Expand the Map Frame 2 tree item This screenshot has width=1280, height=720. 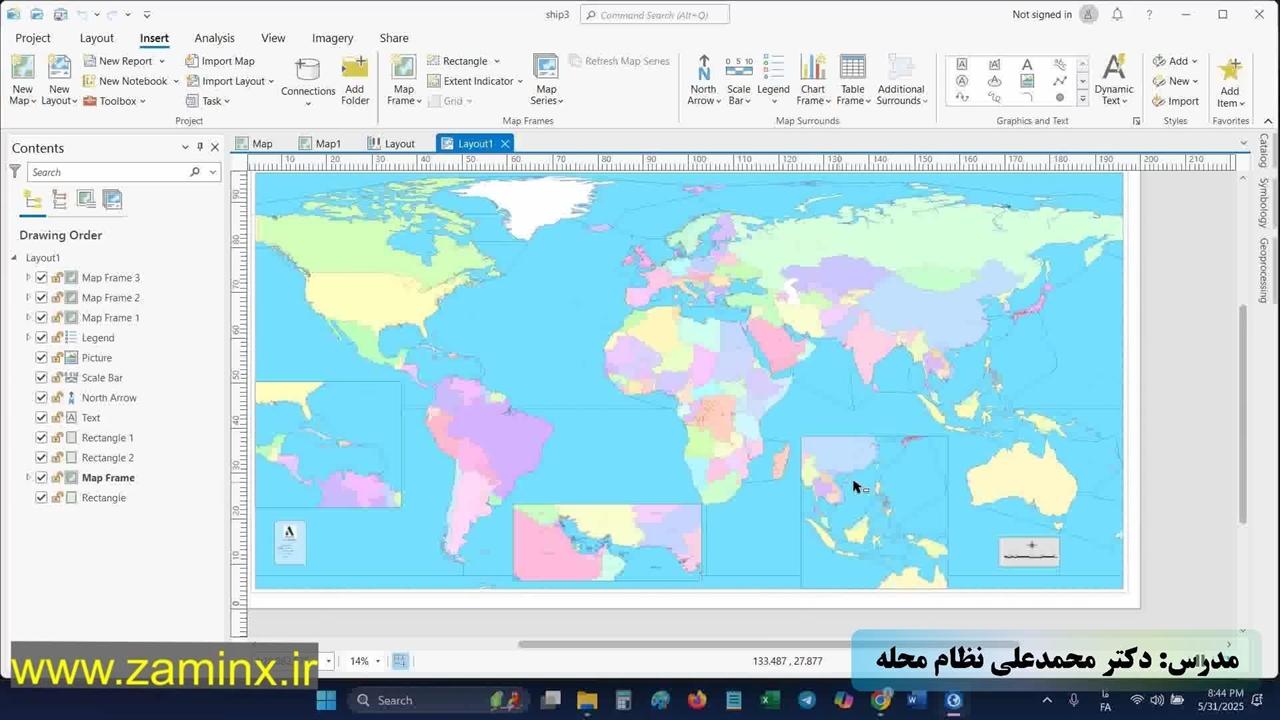[28, 298]
